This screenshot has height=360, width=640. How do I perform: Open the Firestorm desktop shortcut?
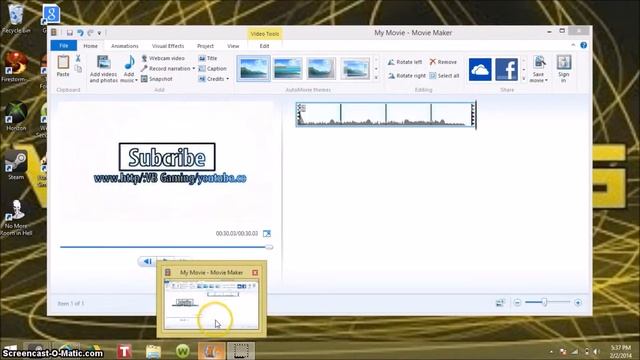click(x=15, y=67)
